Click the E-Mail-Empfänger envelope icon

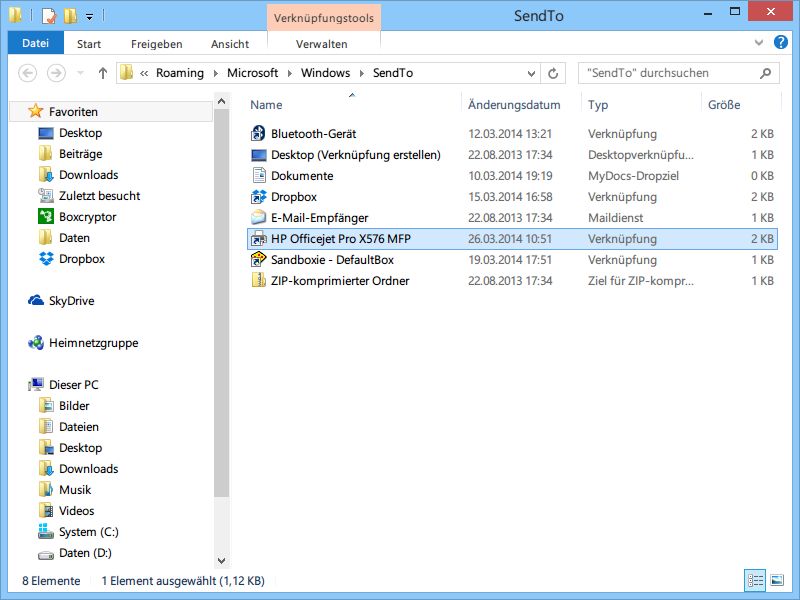[x=258, y=218]
